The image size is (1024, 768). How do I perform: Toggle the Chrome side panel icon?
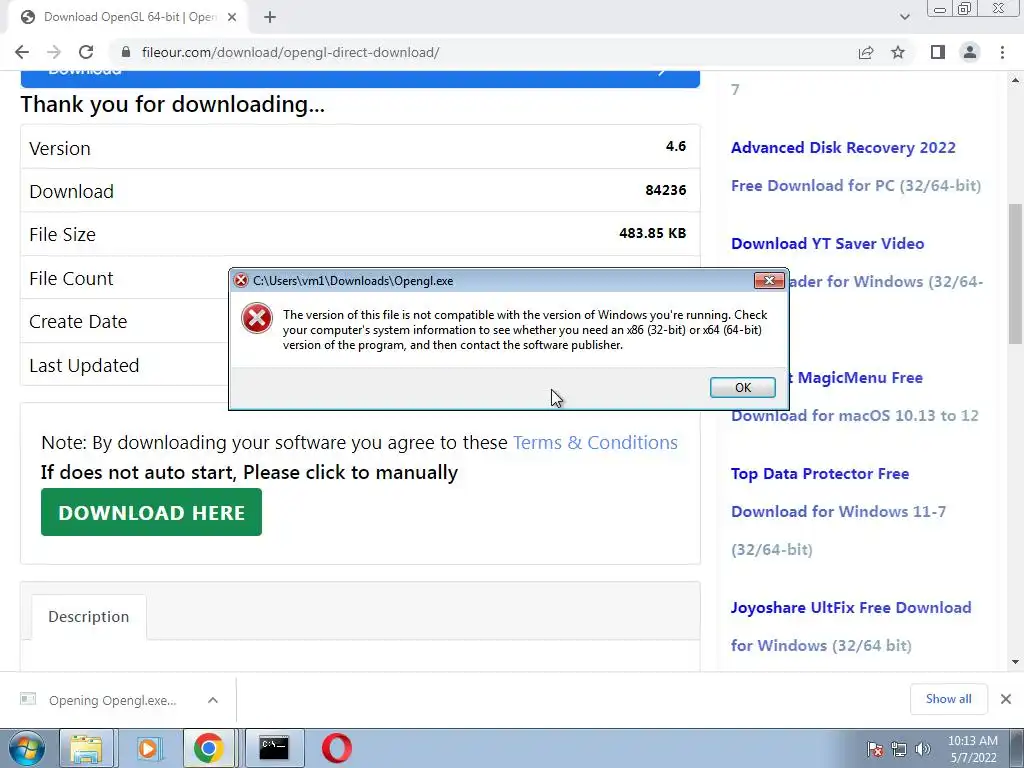[x=938, y=52]
